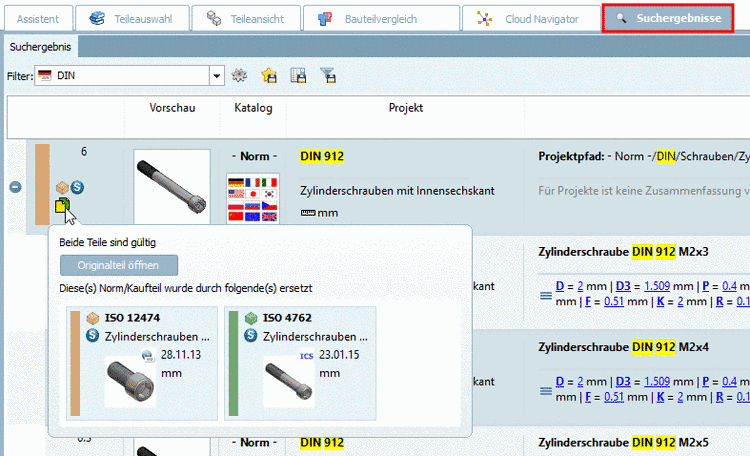Click the yellow-green replaced part icon
Image resolution: width=750 pixels, height=456 pixels.
pos(62,205)
